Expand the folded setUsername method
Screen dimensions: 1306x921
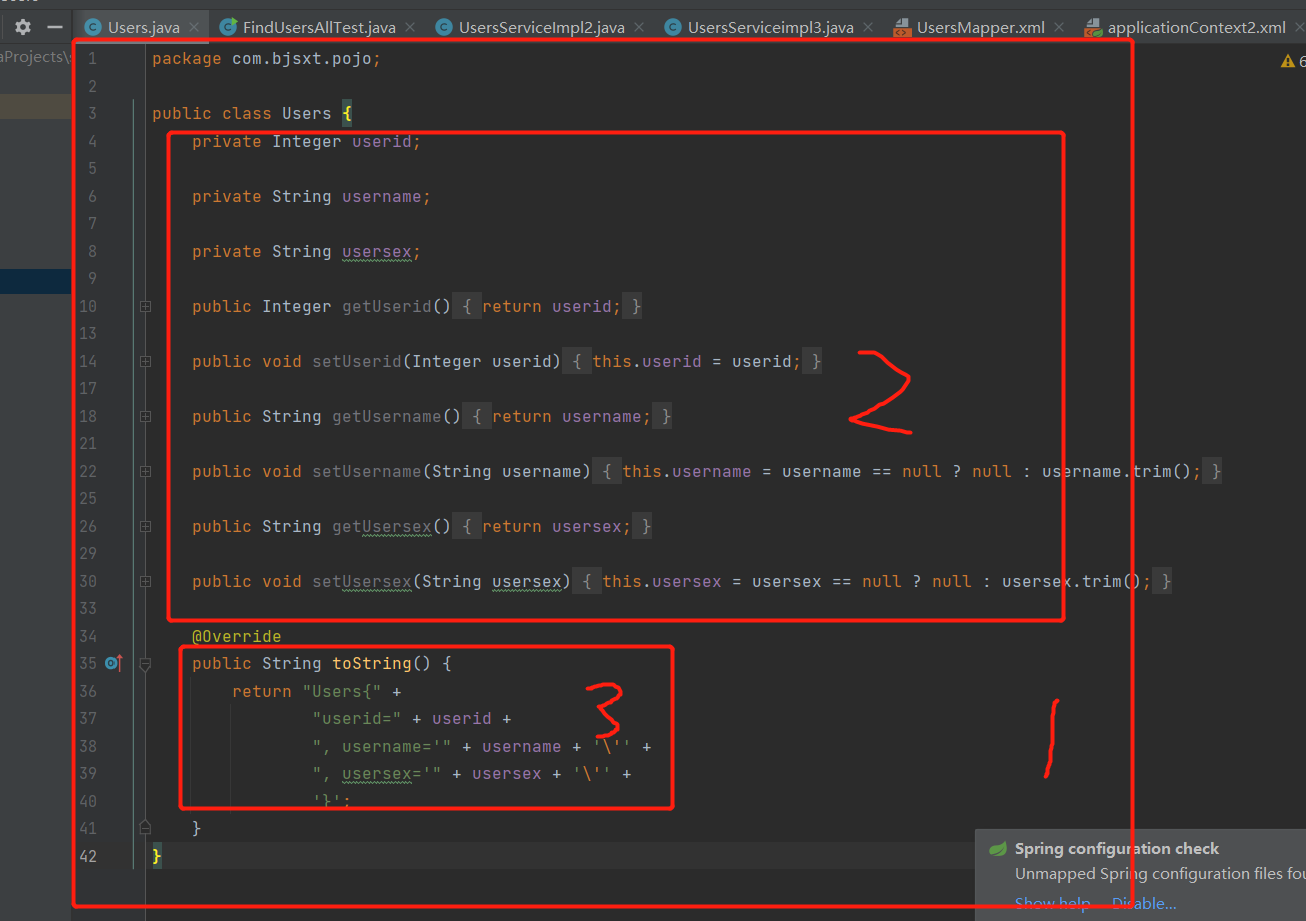(x=145, y=472)
